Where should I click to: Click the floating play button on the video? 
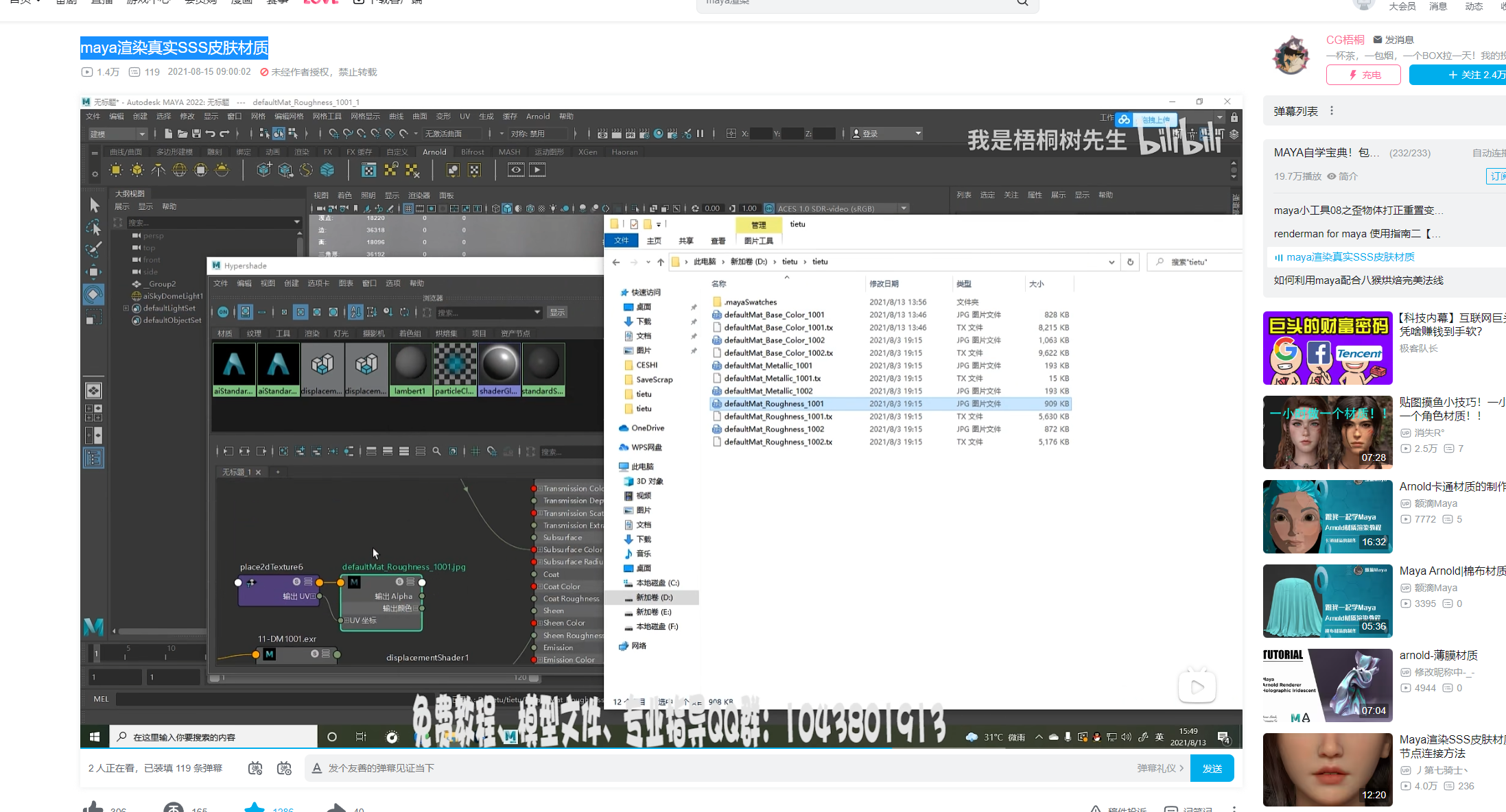1197,687
